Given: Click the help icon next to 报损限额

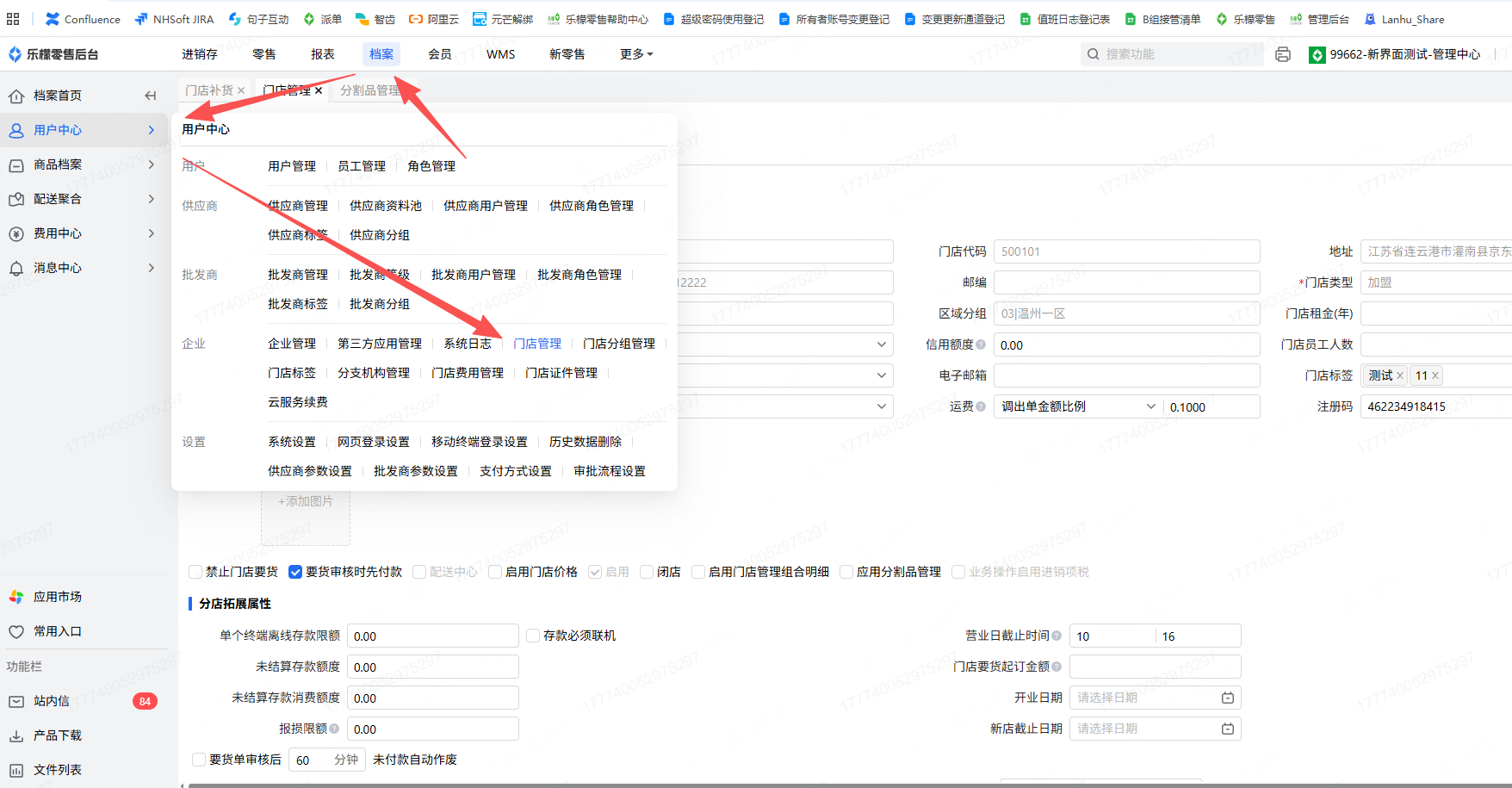Looking at the screenshot, I should click(334, 729).
